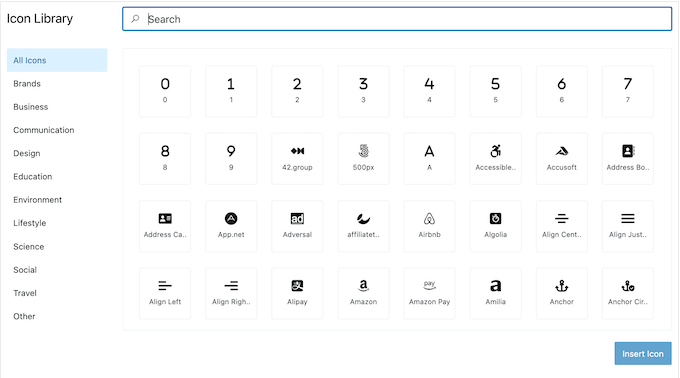
Task: Pick the Align Justify icon
Action: pyautogui.click(x=628, y=226)
